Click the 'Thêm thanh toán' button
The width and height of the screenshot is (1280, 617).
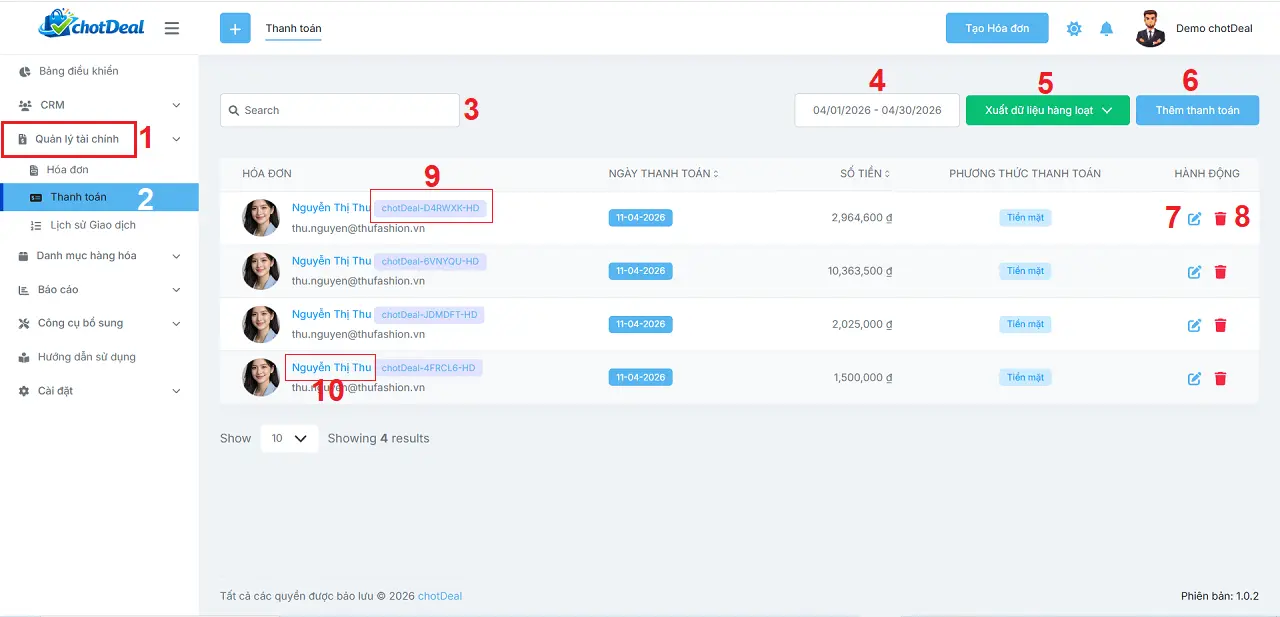(1197, 110)
